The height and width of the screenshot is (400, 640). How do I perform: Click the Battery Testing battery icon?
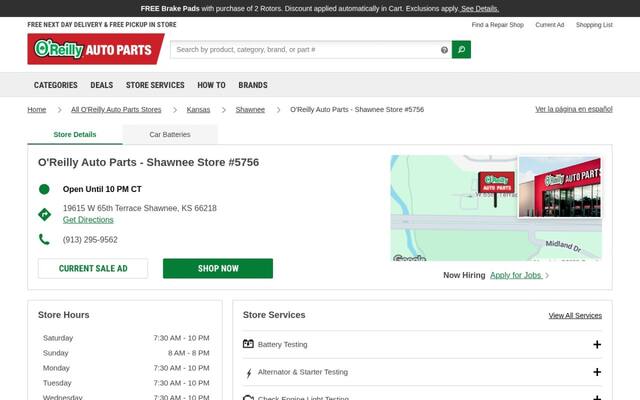[x=248, y=344]
